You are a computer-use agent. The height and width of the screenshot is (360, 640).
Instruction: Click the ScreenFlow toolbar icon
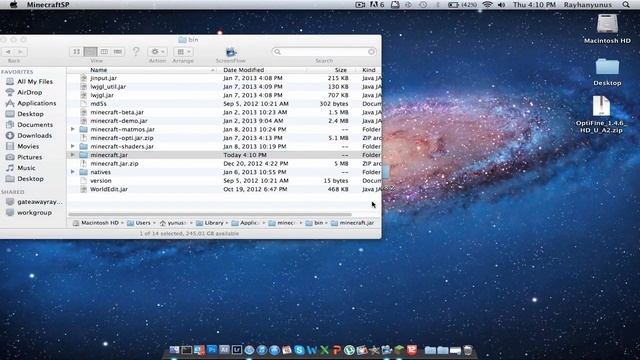[231, 52]
